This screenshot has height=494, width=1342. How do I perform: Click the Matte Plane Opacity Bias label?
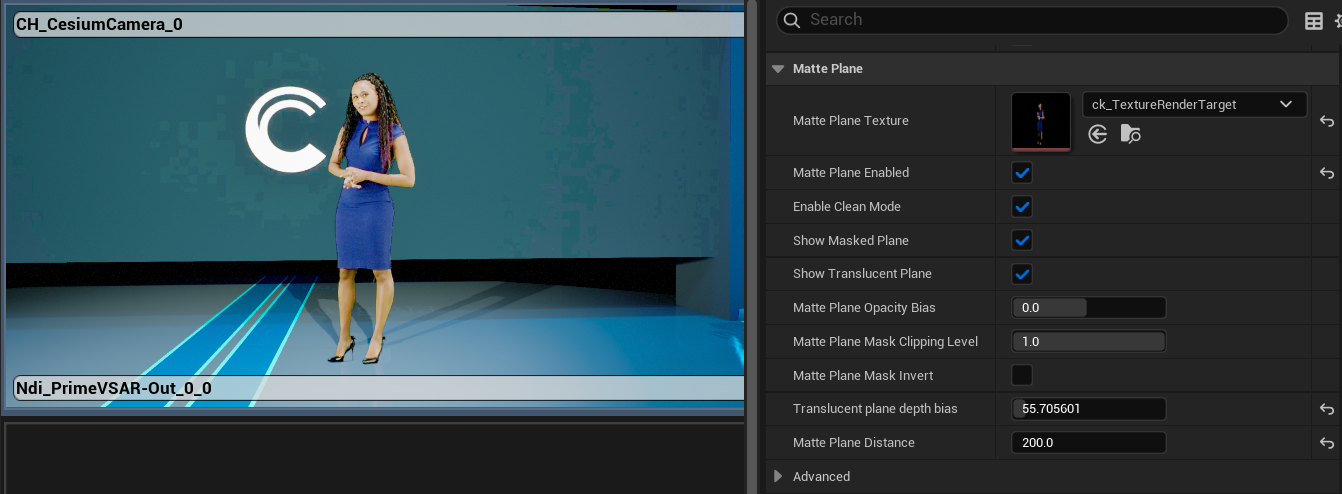coord(864,308)
